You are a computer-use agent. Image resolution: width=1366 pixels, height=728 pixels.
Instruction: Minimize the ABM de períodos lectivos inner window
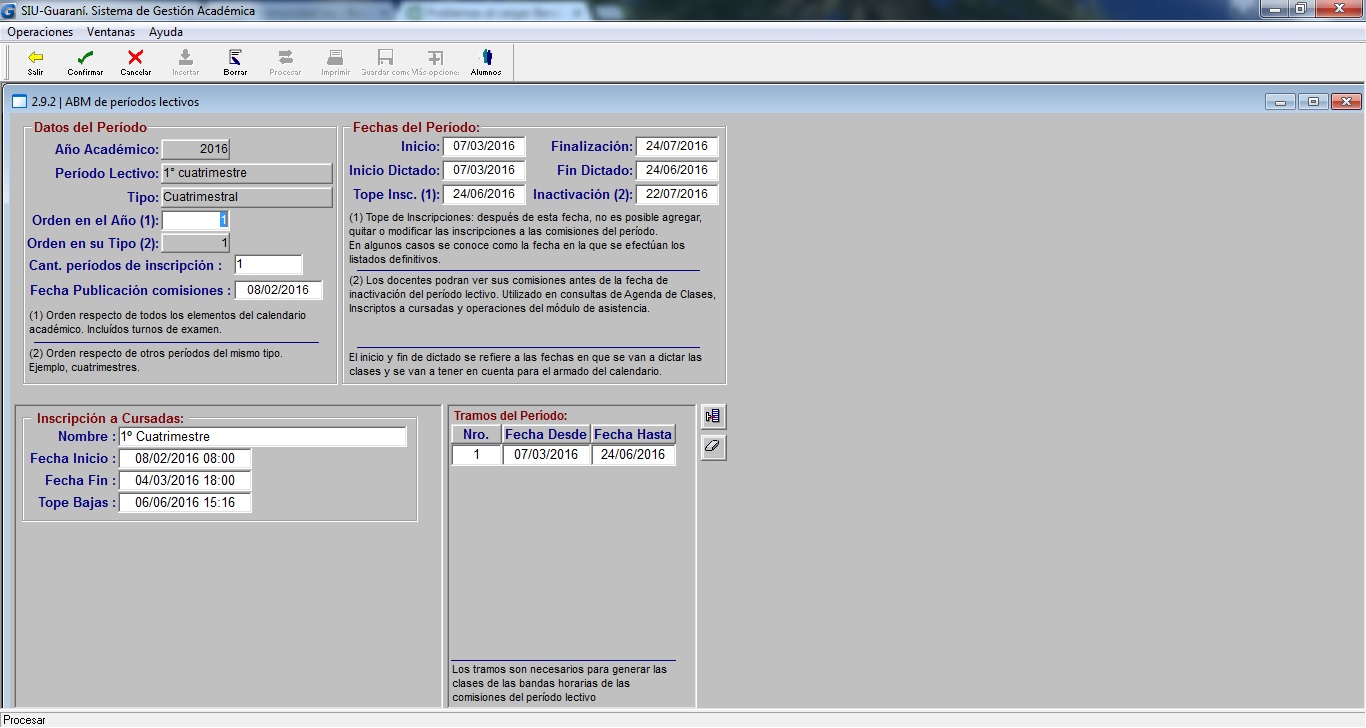[x=1281, y=102]
